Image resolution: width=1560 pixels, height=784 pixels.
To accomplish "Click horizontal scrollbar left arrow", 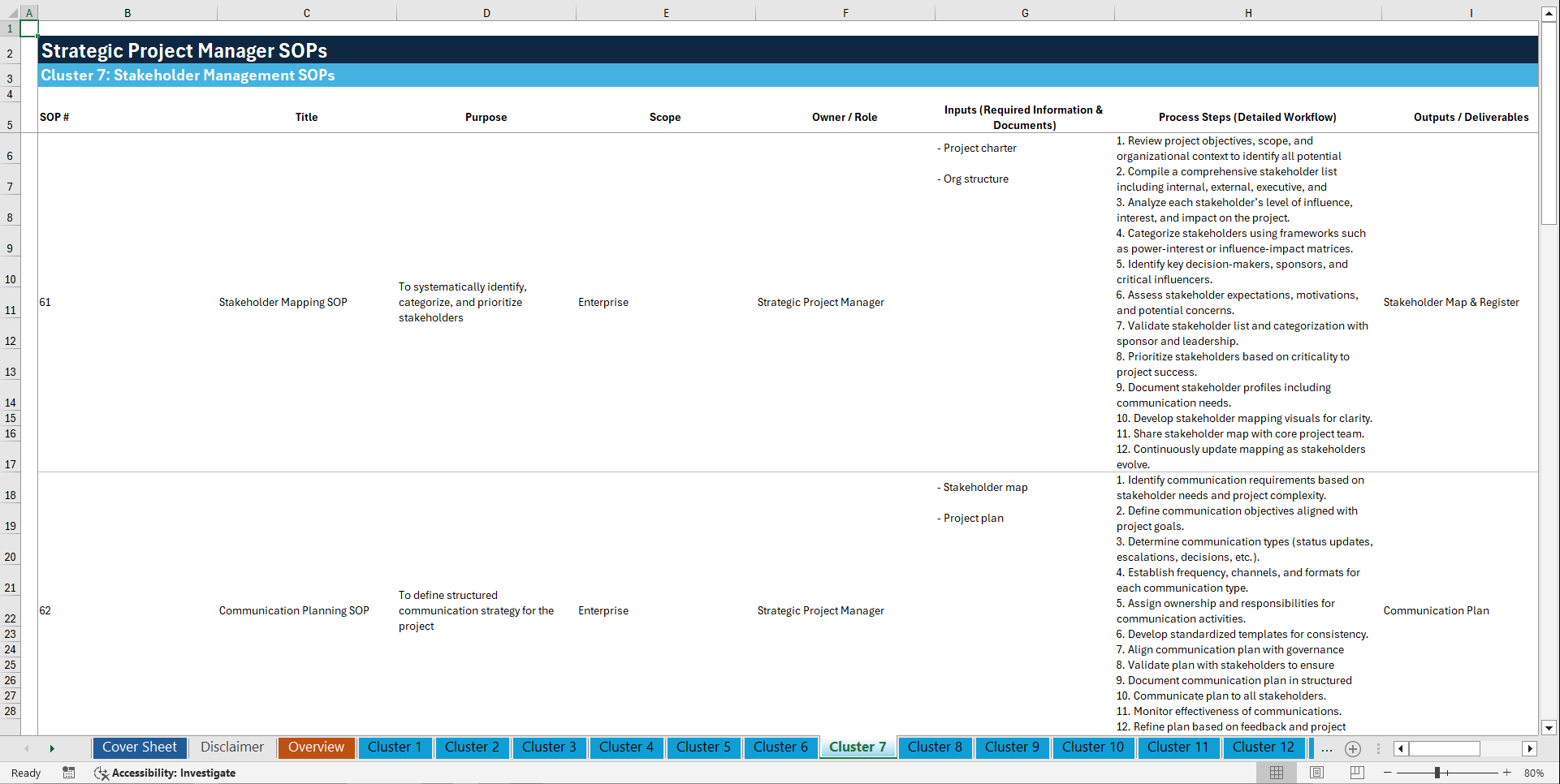I will pyautogui.click(x=1401, y=748).
